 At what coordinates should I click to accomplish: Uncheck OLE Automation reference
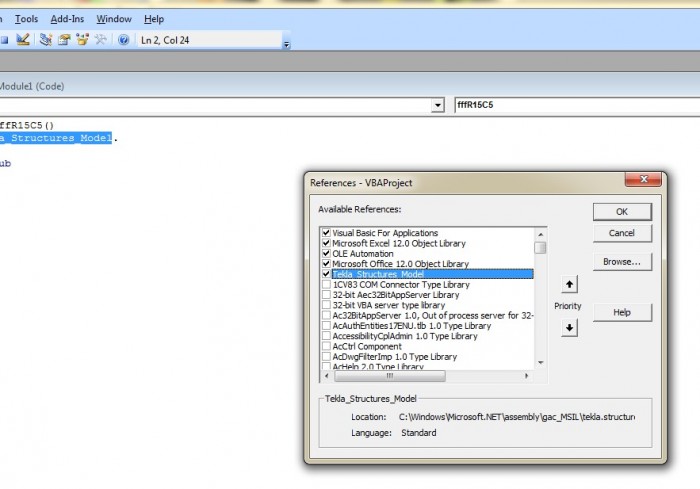(326, 253)
